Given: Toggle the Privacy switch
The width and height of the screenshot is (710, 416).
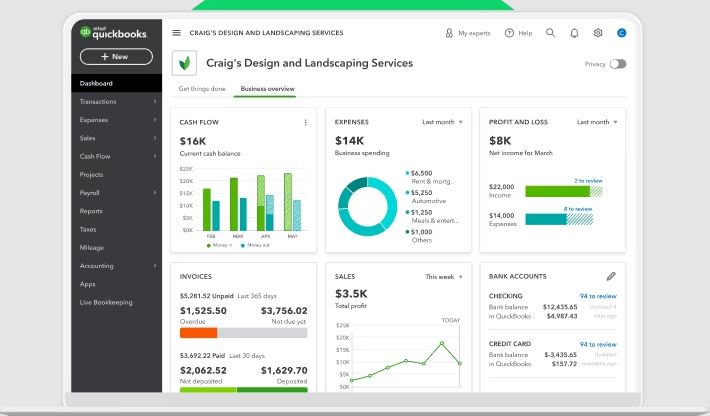Looking at the screenshot, I should [618, 64].
